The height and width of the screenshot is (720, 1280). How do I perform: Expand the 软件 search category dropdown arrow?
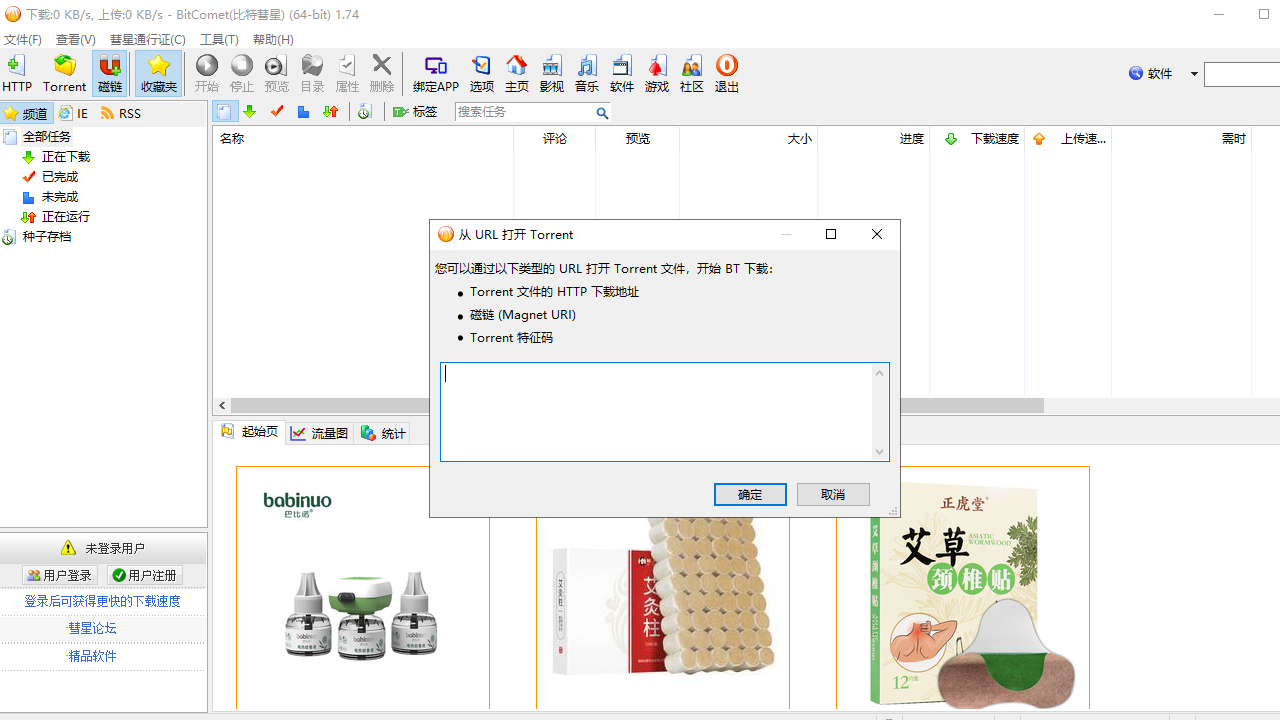tap(1194, 74)
